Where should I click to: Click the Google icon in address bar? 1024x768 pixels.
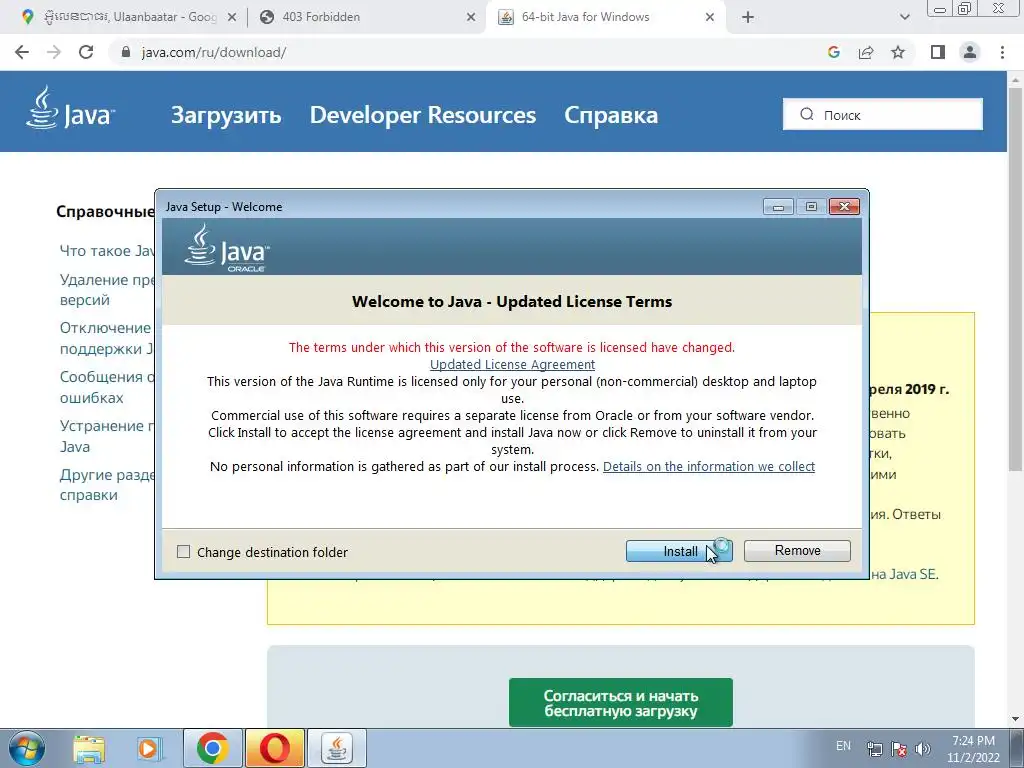click(833, 52)
